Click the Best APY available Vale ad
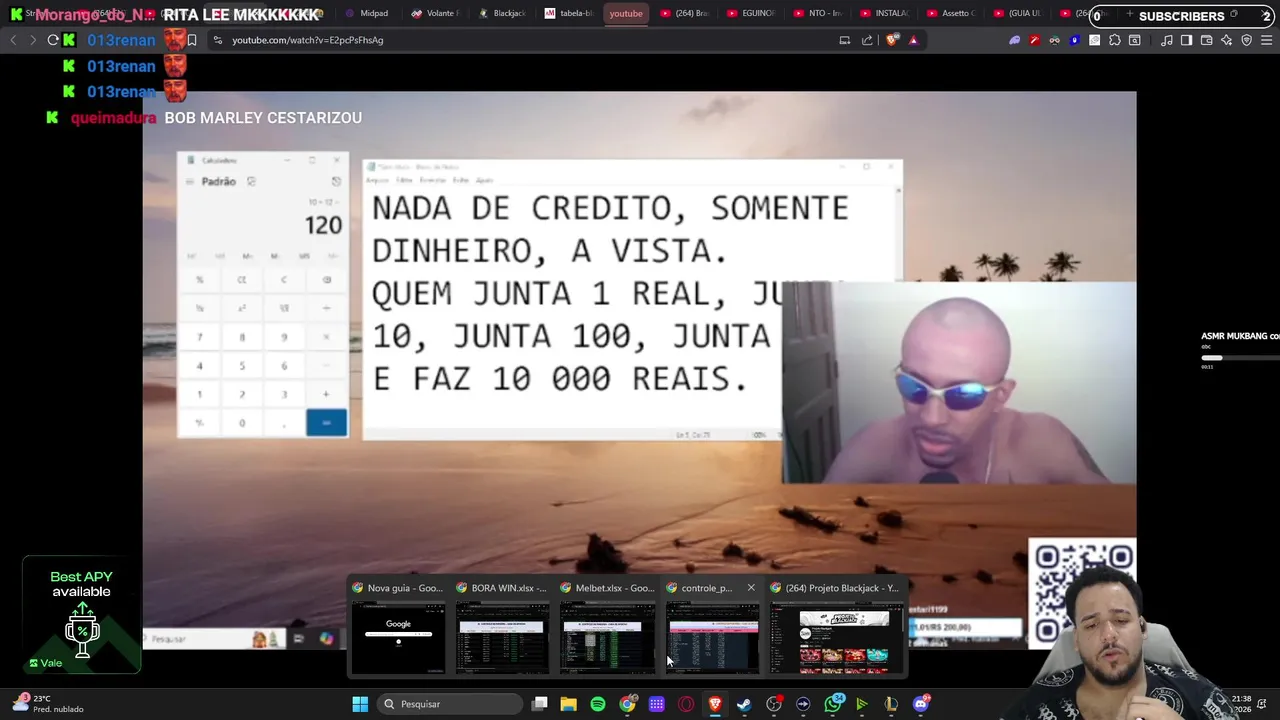 [x=82, y=615]
